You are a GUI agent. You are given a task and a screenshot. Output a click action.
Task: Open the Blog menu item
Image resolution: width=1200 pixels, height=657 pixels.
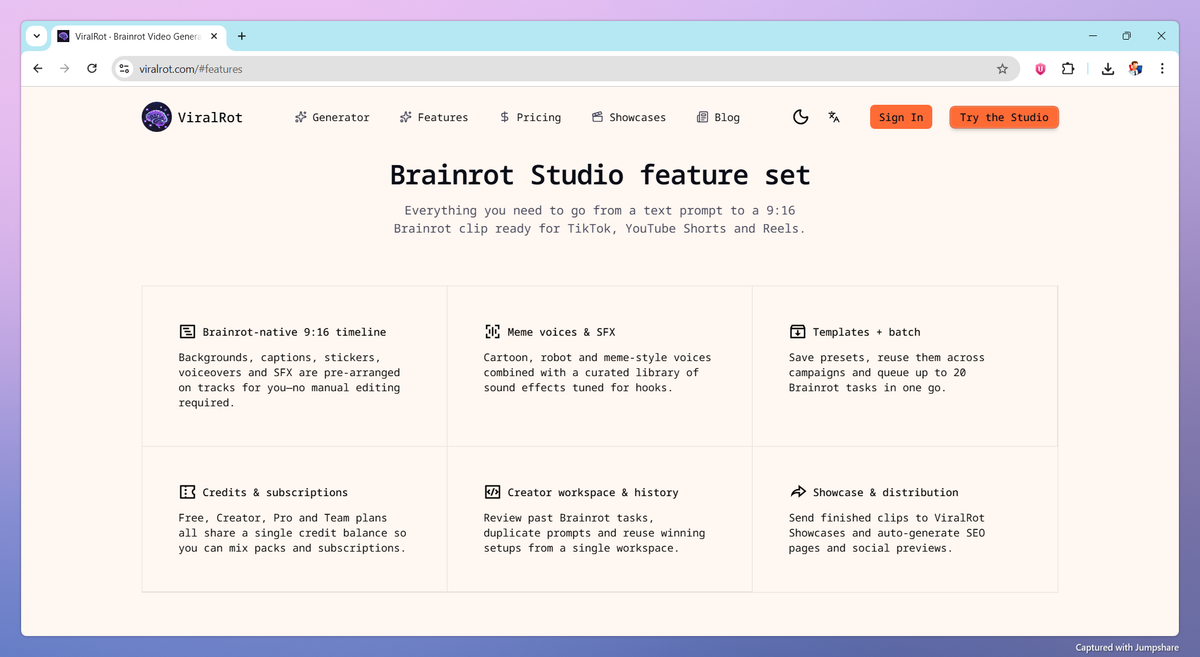[x=719, y=117]
